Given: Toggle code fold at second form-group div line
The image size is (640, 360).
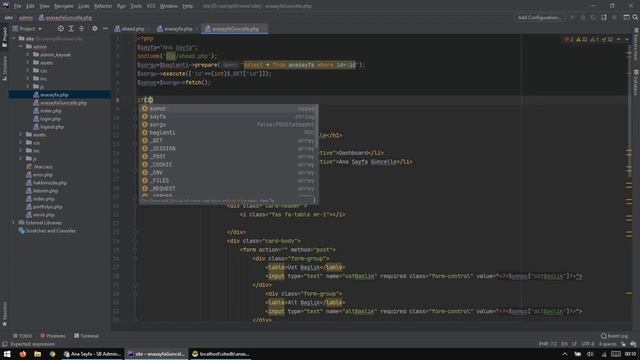Looking at the screenshot, I should pyautogui.click(x=135, y=293).
